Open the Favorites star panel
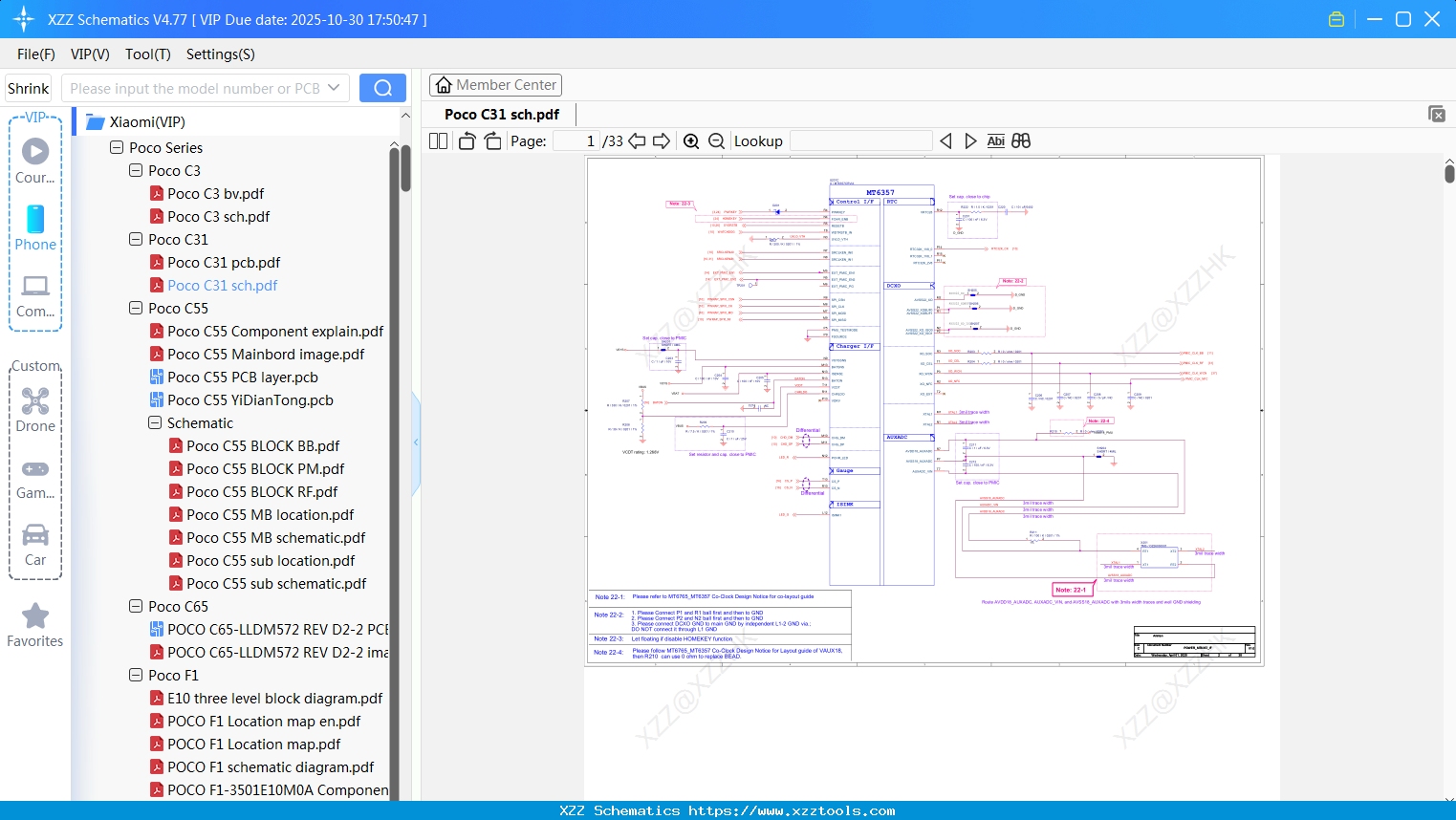The height and width of the screenshot is (820, 1456). tap(35, 625)
